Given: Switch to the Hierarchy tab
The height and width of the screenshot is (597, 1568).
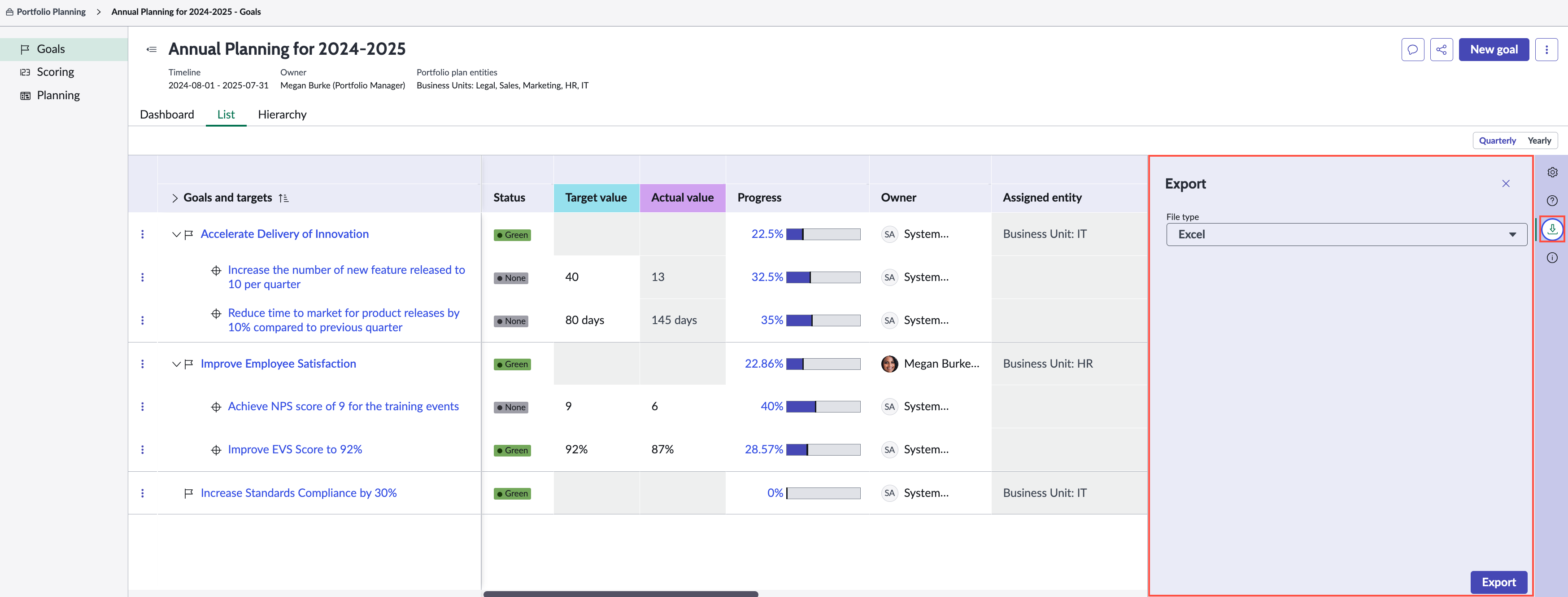Looking at the screenshot, I should 282,114.
